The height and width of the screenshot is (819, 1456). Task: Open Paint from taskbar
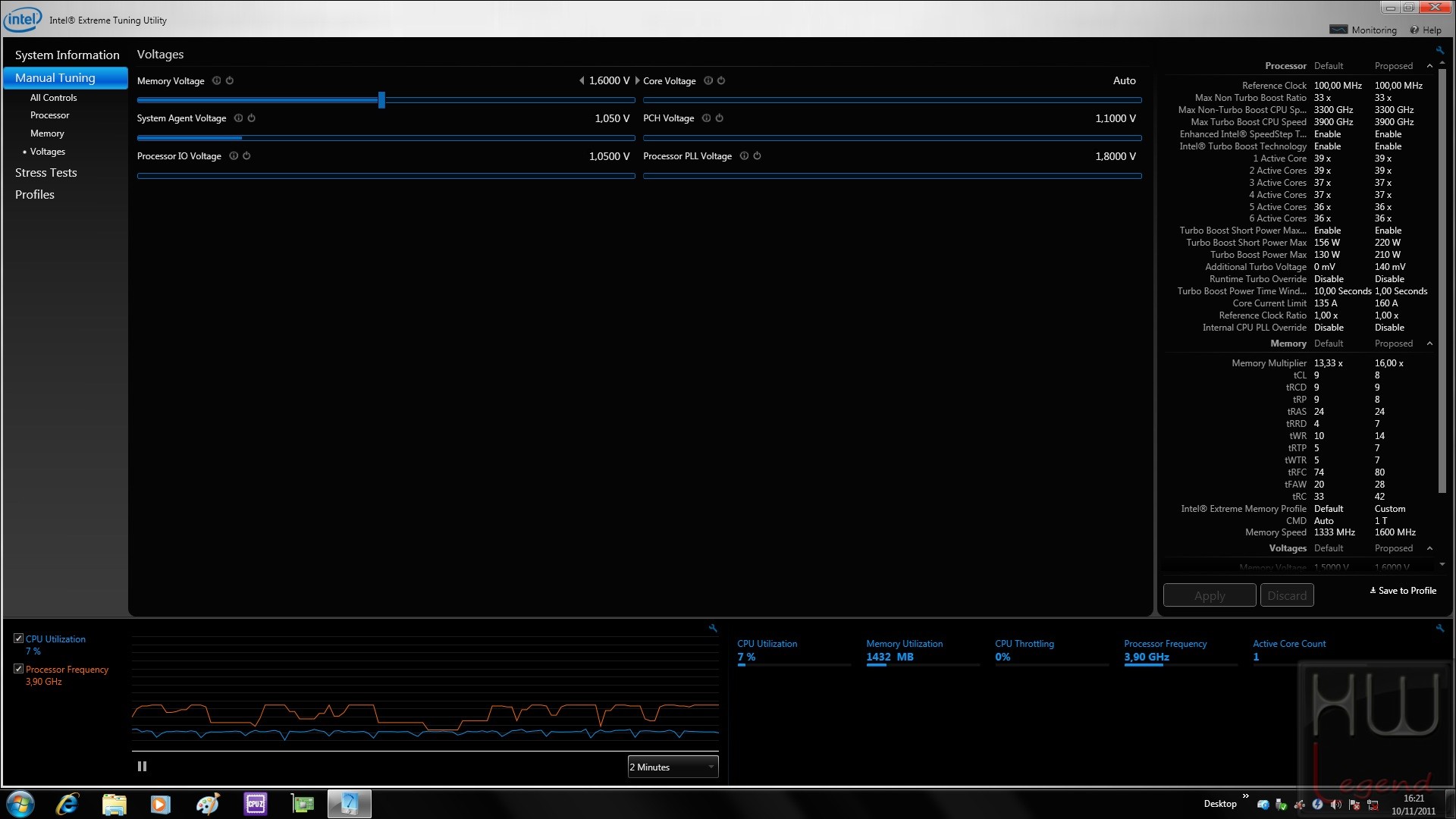(208, 804)
